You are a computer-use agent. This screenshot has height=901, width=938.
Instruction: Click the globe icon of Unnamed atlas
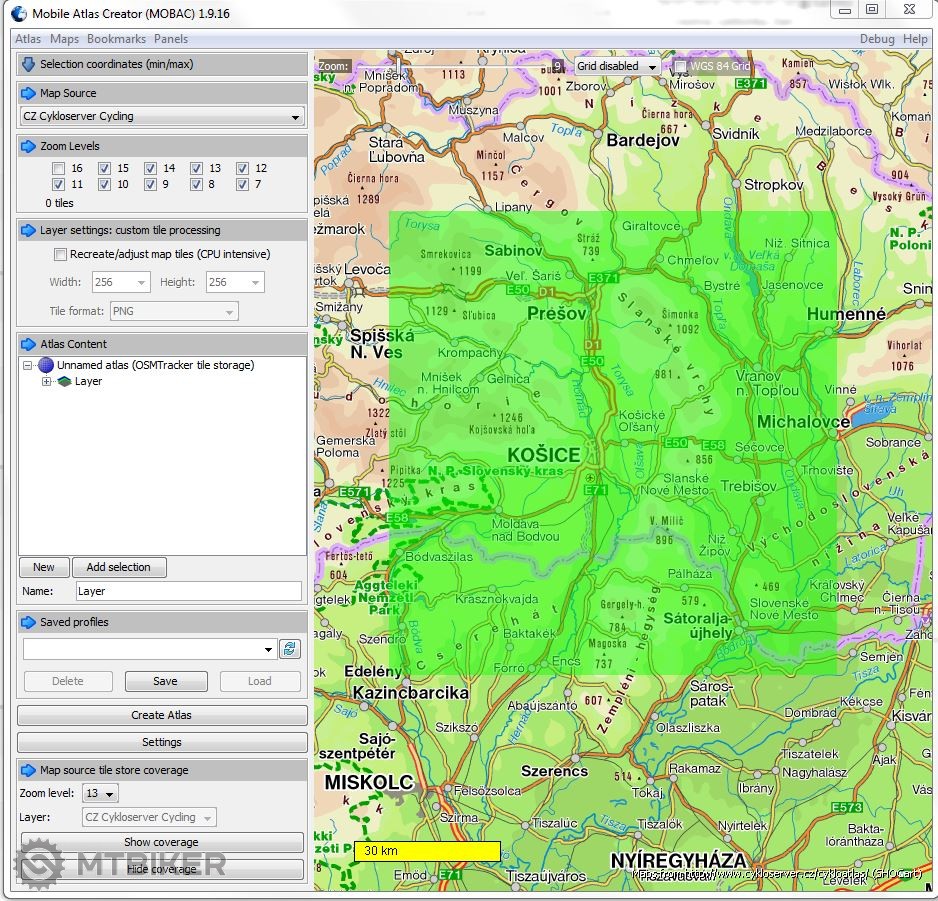click(46, 366)
